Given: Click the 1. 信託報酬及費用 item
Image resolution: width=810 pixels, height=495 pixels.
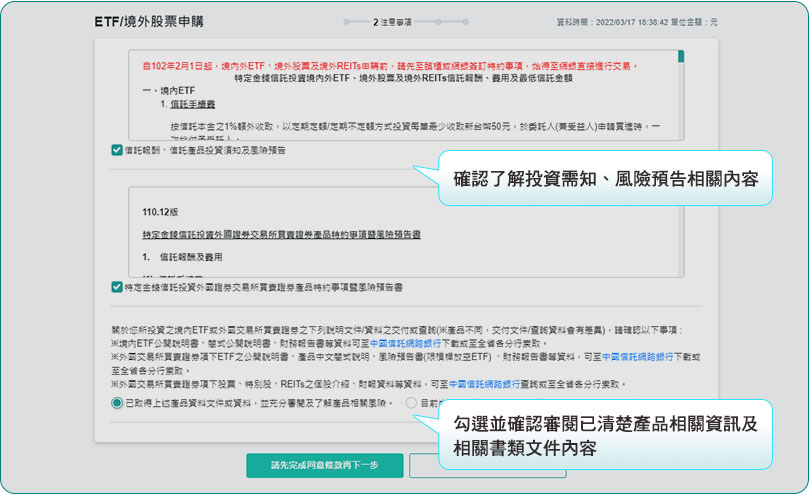Looking at the screenshot, I should (182, 257).
